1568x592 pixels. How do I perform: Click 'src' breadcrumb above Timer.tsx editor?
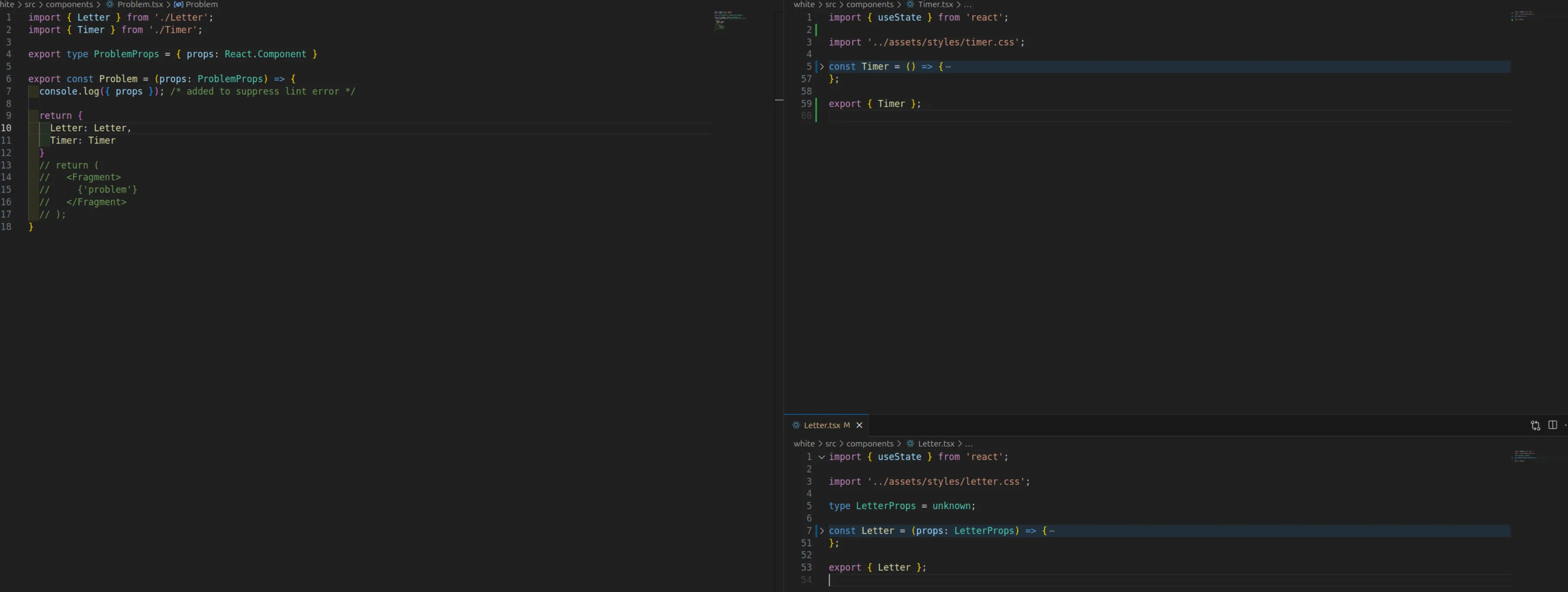tap(830, 4)
